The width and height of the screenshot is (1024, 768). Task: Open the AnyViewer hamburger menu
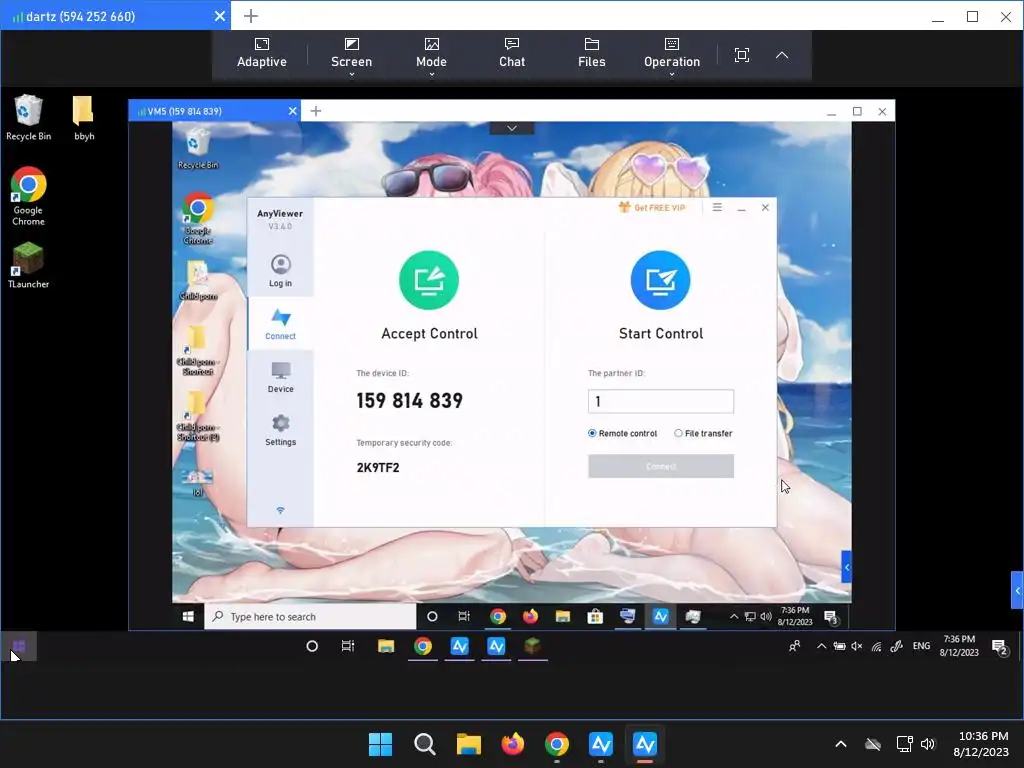click(717, 208)
